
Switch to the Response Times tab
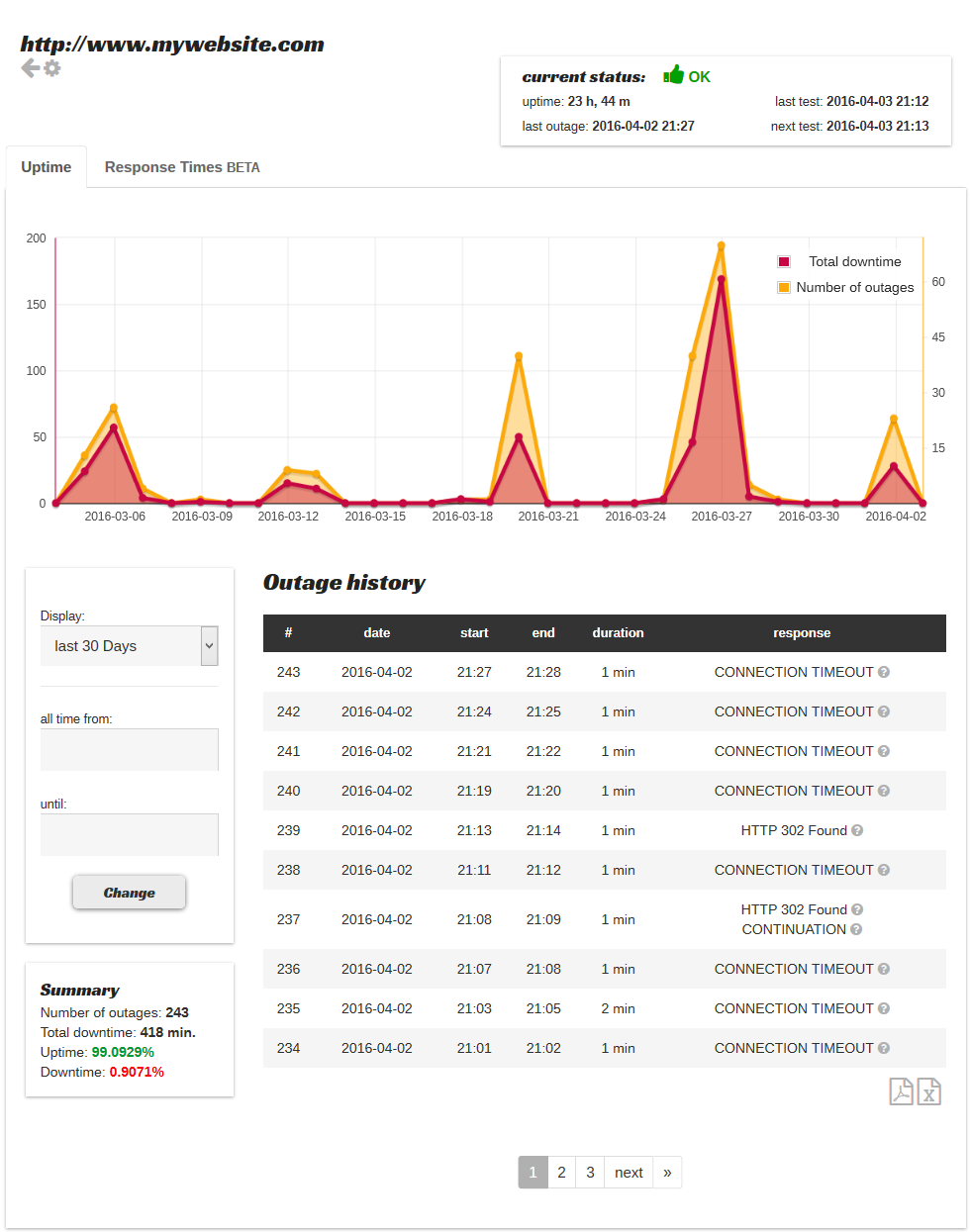(182, 167)
